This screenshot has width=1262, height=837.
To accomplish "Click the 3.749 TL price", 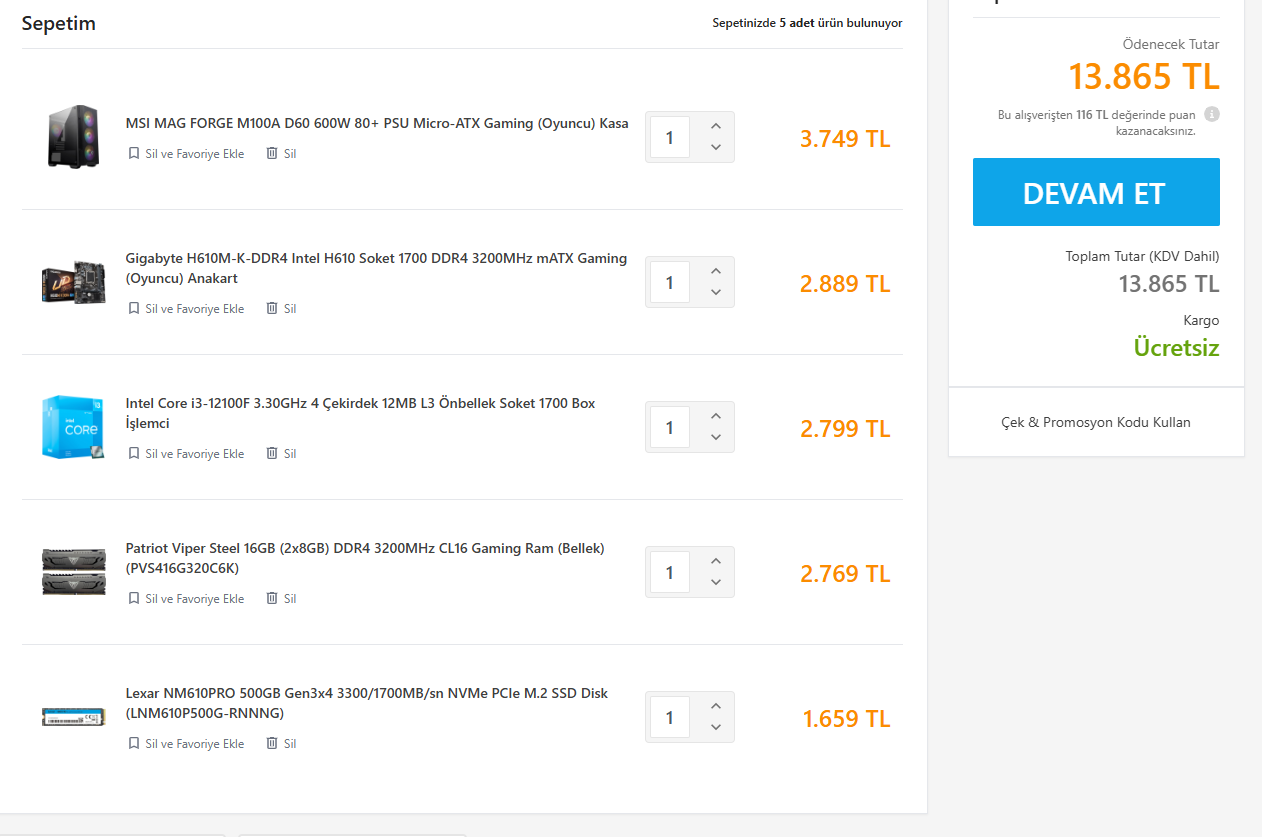I will point(845,139).
